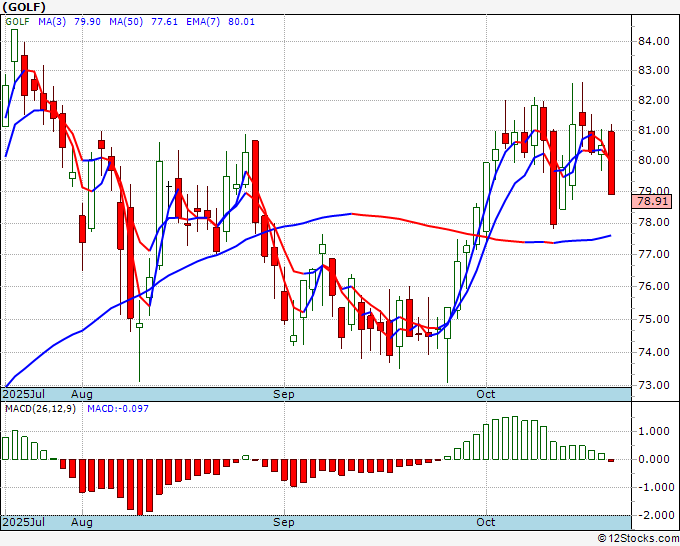Click the latest small red MACD bar

[611, 460]
